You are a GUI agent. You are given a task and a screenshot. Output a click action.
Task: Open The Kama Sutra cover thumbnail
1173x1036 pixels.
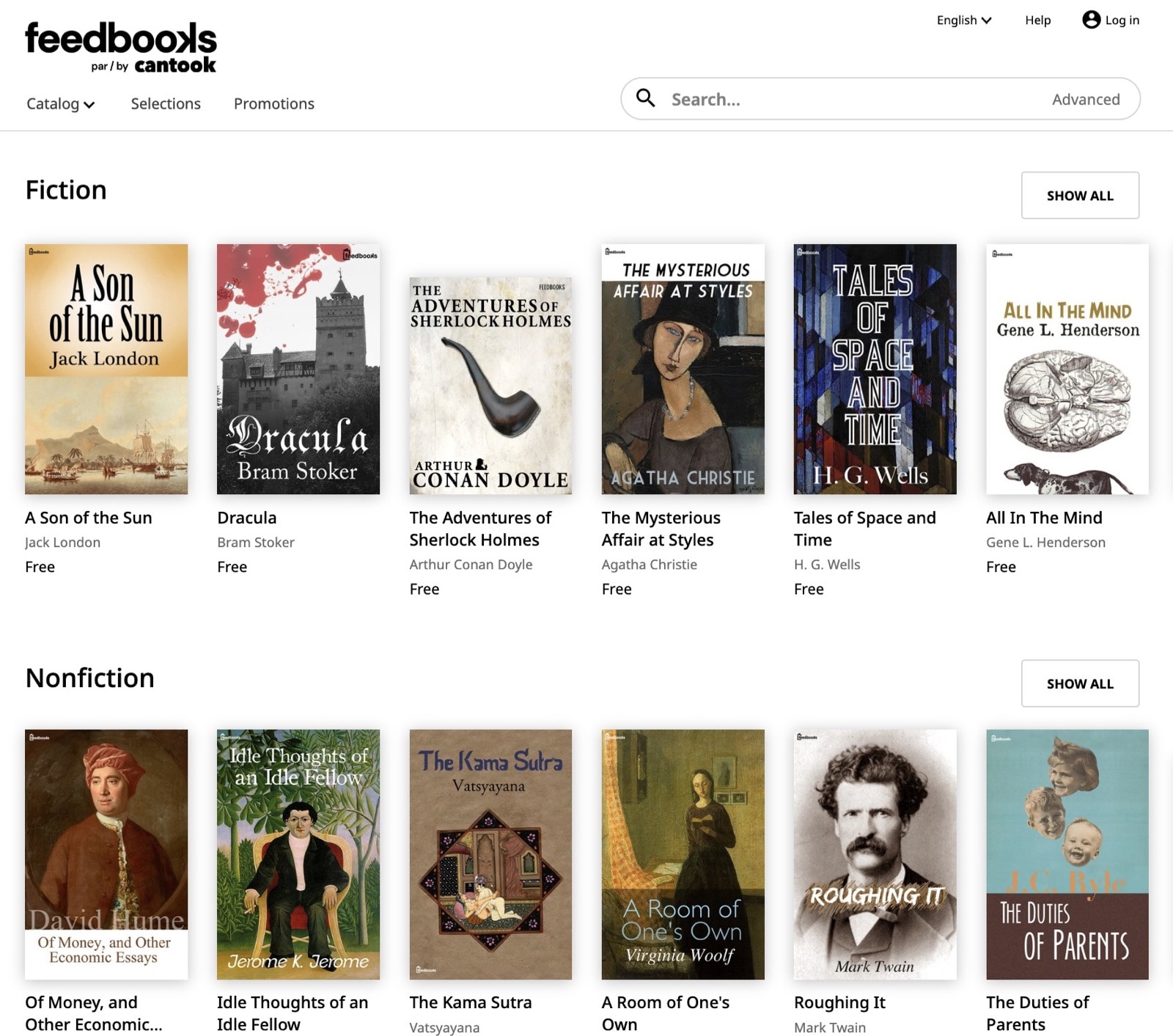(x=490, y=855)
